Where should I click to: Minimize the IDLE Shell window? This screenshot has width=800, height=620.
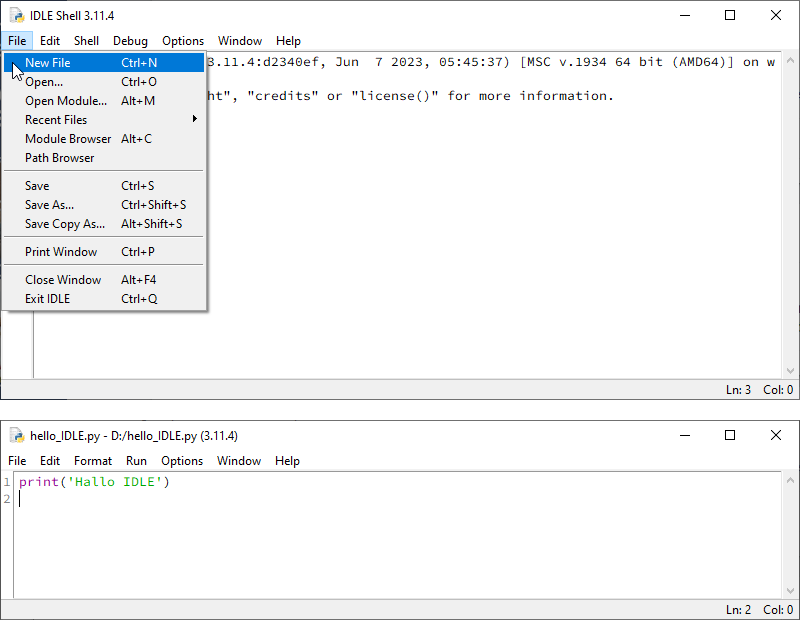(x=685, y=15)
